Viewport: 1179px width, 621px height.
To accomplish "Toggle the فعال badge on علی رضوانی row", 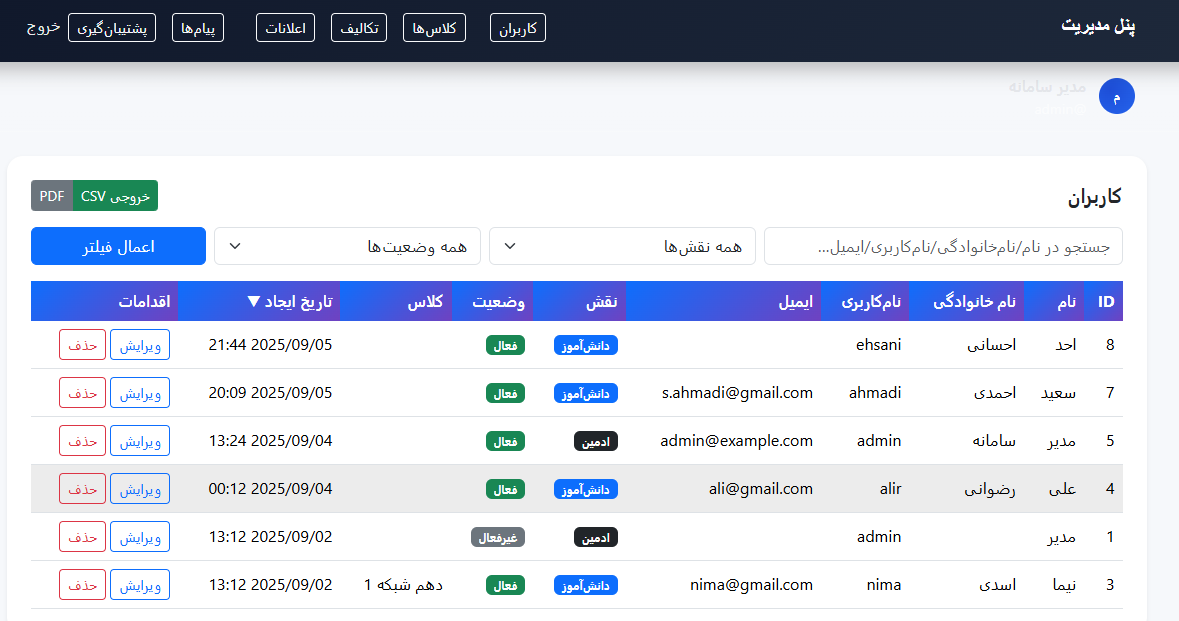I will tap(505, 489).
